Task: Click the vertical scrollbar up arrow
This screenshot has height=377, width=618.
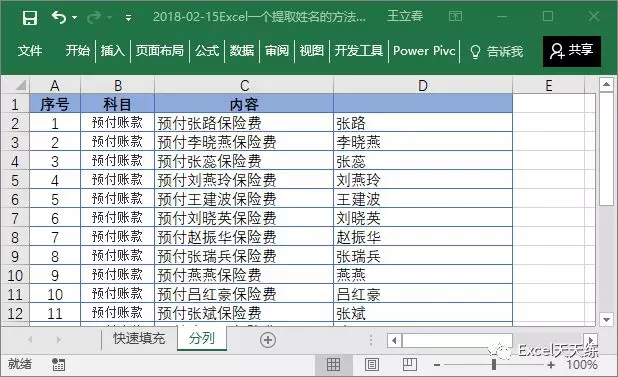Action: click(x=606, y=84)
